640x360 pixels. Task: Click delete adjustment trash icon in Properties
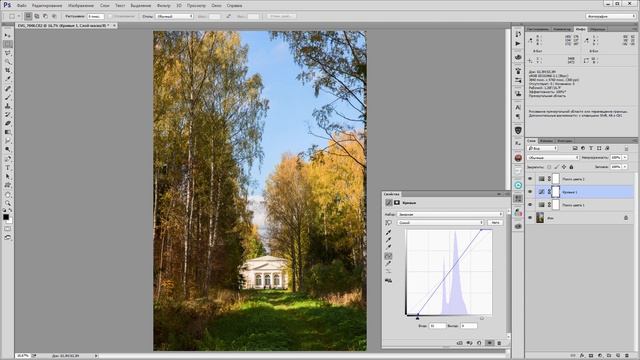click(x=499, y=343)
